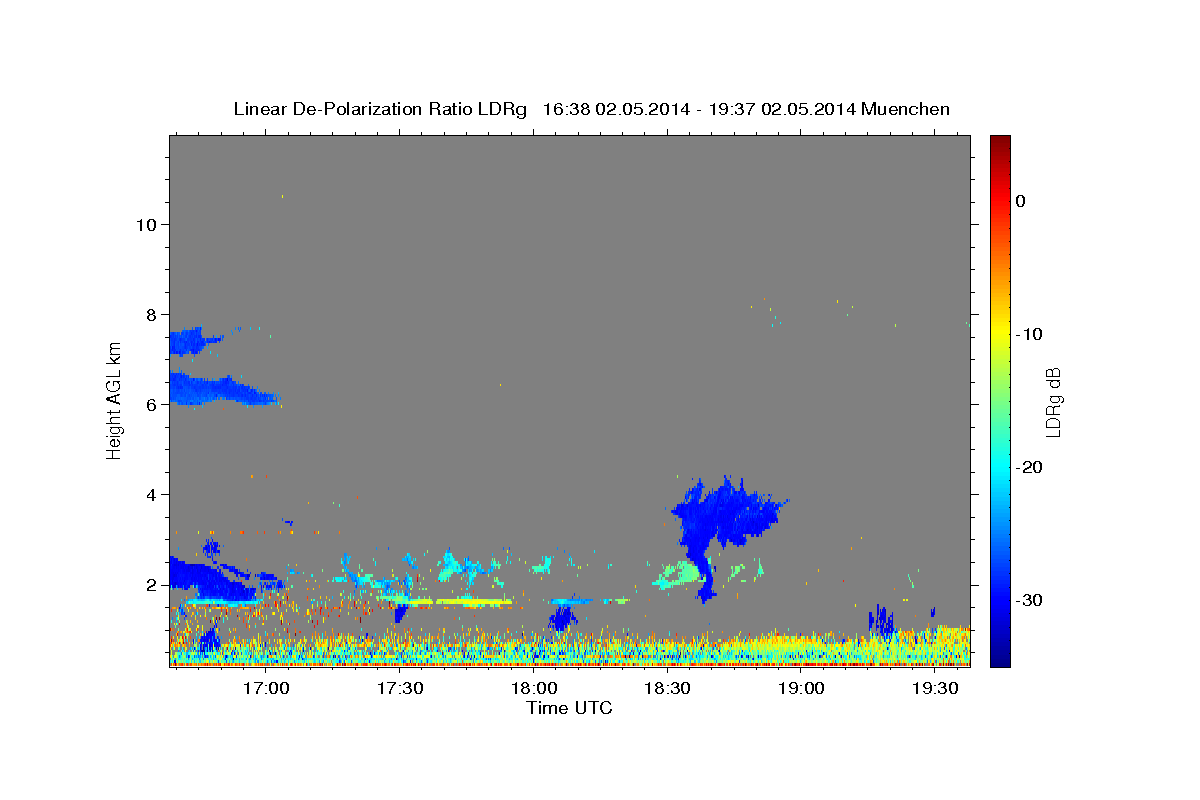Click the green patch left of the cloud tail near 18:30

(679, 574)
